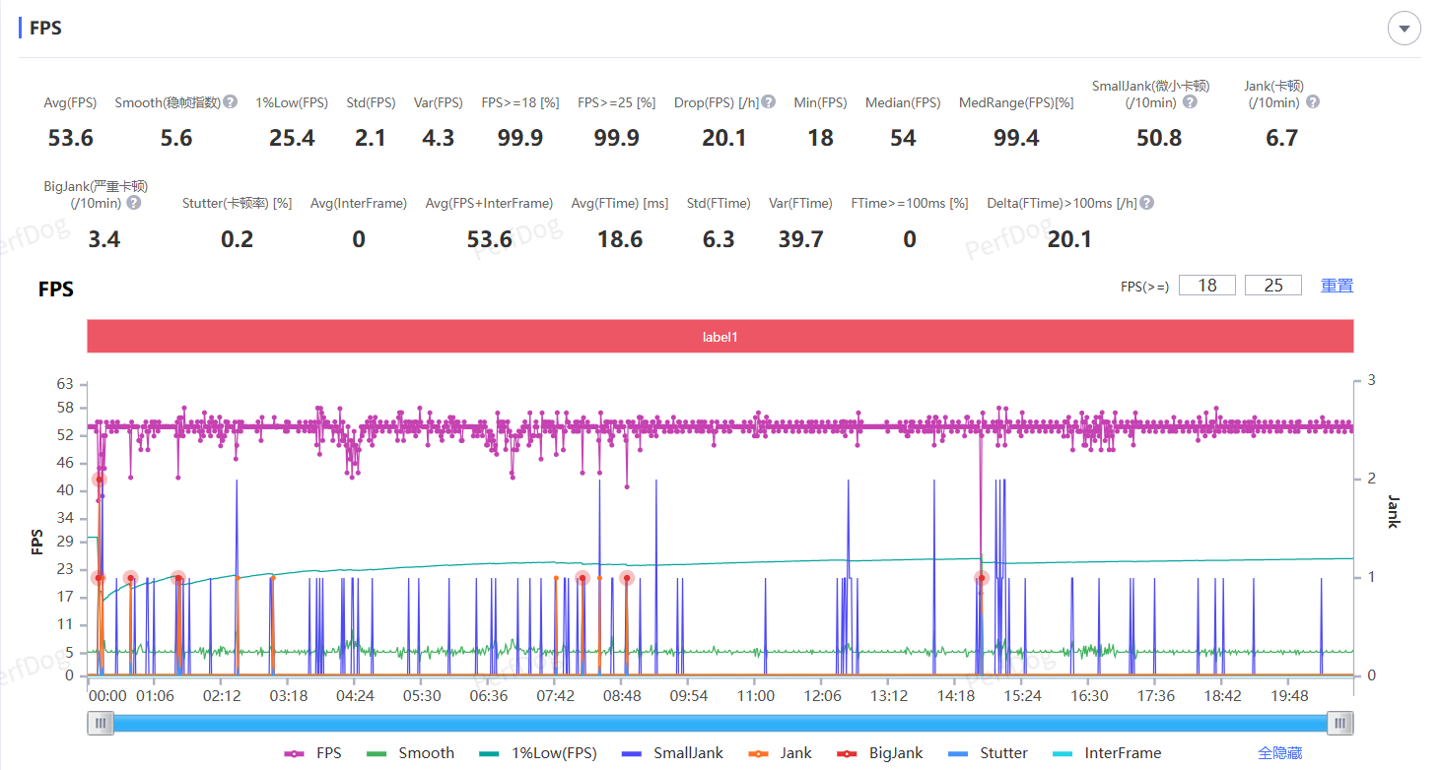The width and height of the screenshot is (1440, 770).
Task: Click the 重置 reset link
Action: tap(1336, 286)
